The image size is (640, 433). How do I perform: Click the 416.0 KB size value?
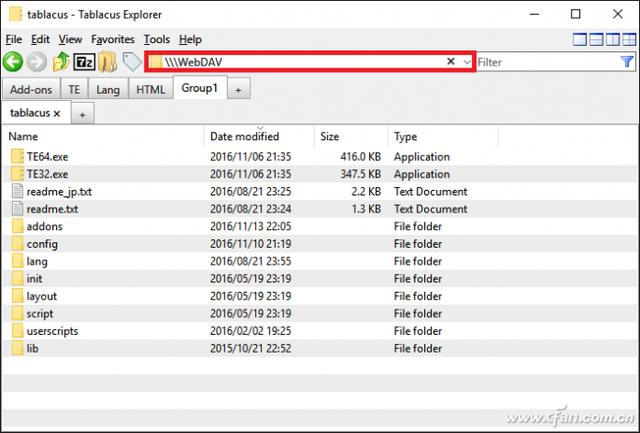(361, 157)
